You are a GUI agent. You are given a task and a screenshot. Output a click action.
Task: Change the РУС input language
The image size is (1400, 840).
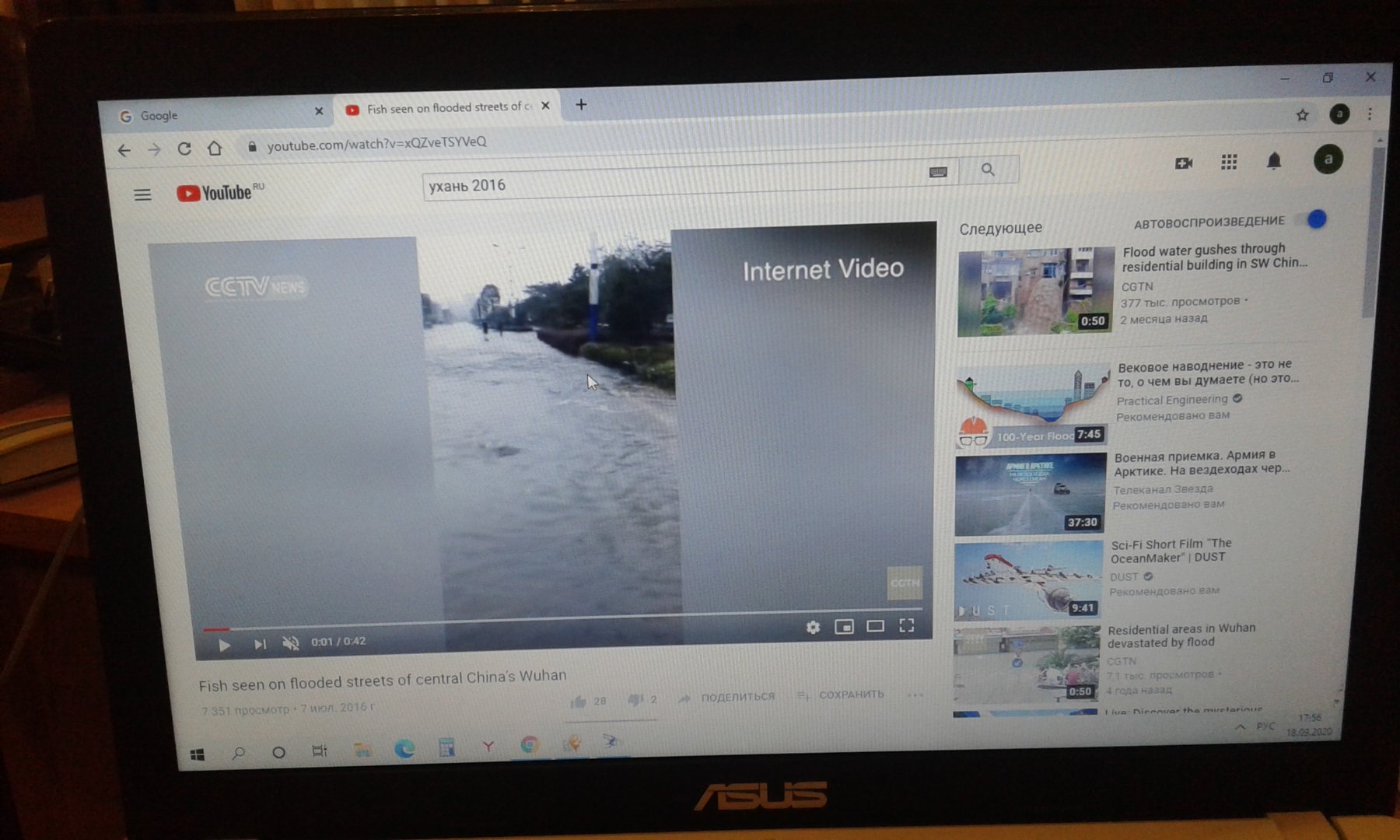pos(1265,726)
